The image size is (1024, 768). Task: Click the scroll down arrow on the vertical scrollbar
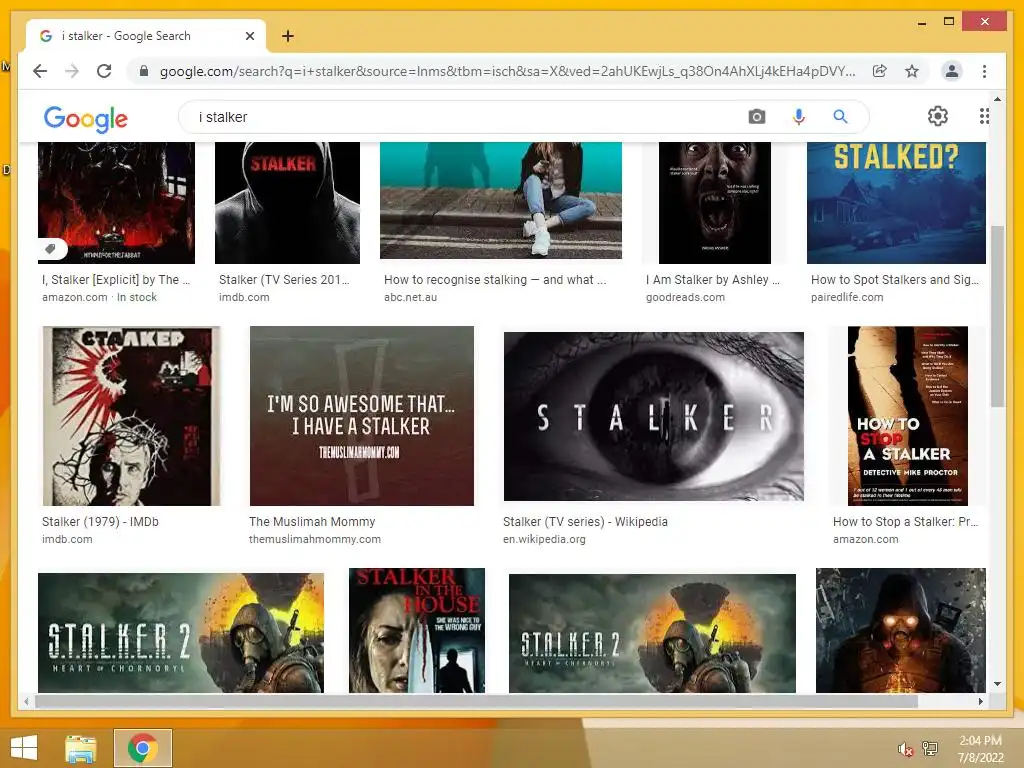pos(997,684)
